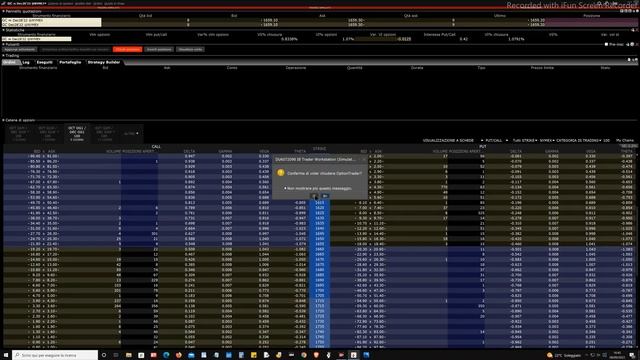Click the call-side VEGA column header

pyautogui.click(x=264, y=151)
